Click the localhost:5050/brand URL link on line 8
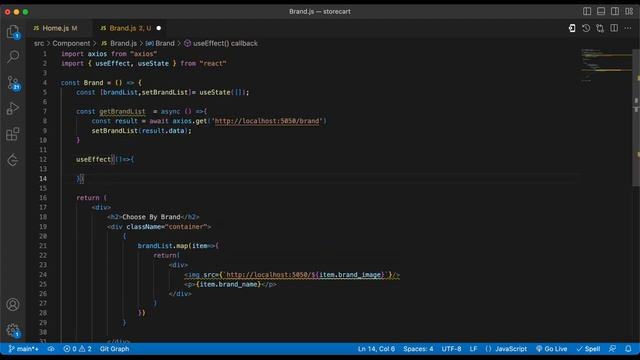This screenshot has height=360, width=640. coord(267,121)
